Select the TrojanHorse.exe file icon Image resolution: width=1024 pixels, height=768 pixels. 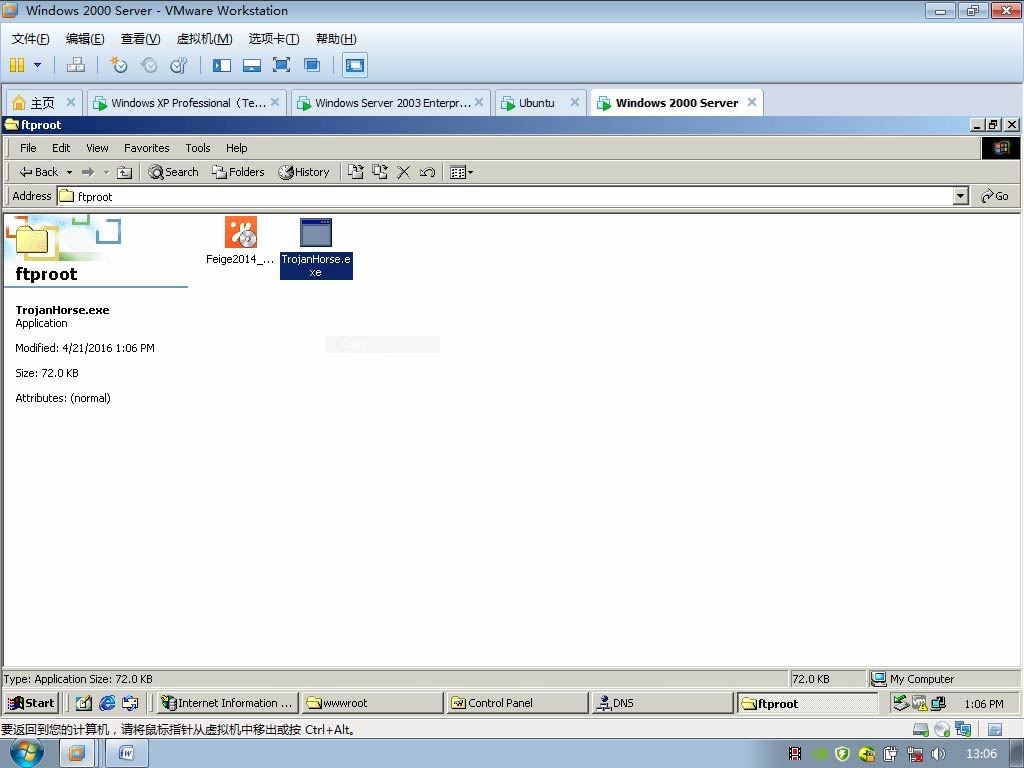316,248
